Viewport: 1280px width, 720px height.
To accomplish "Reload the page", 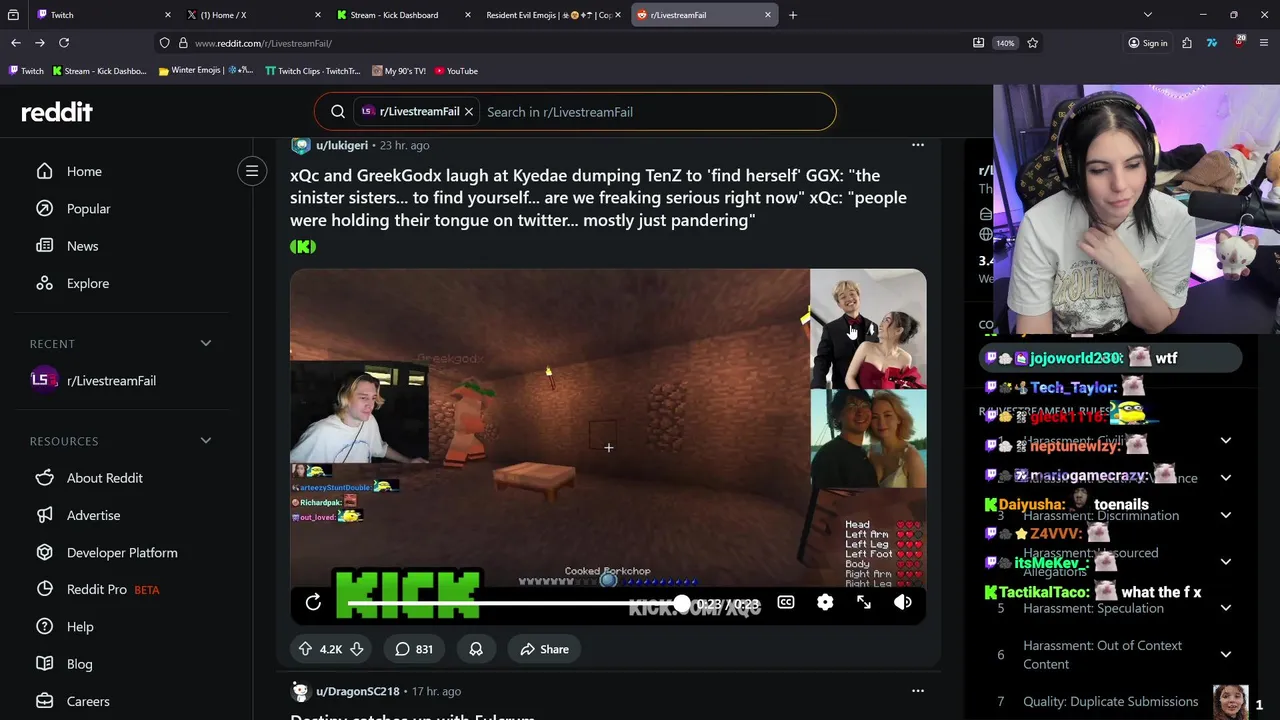I will click(x=64, y=43).
